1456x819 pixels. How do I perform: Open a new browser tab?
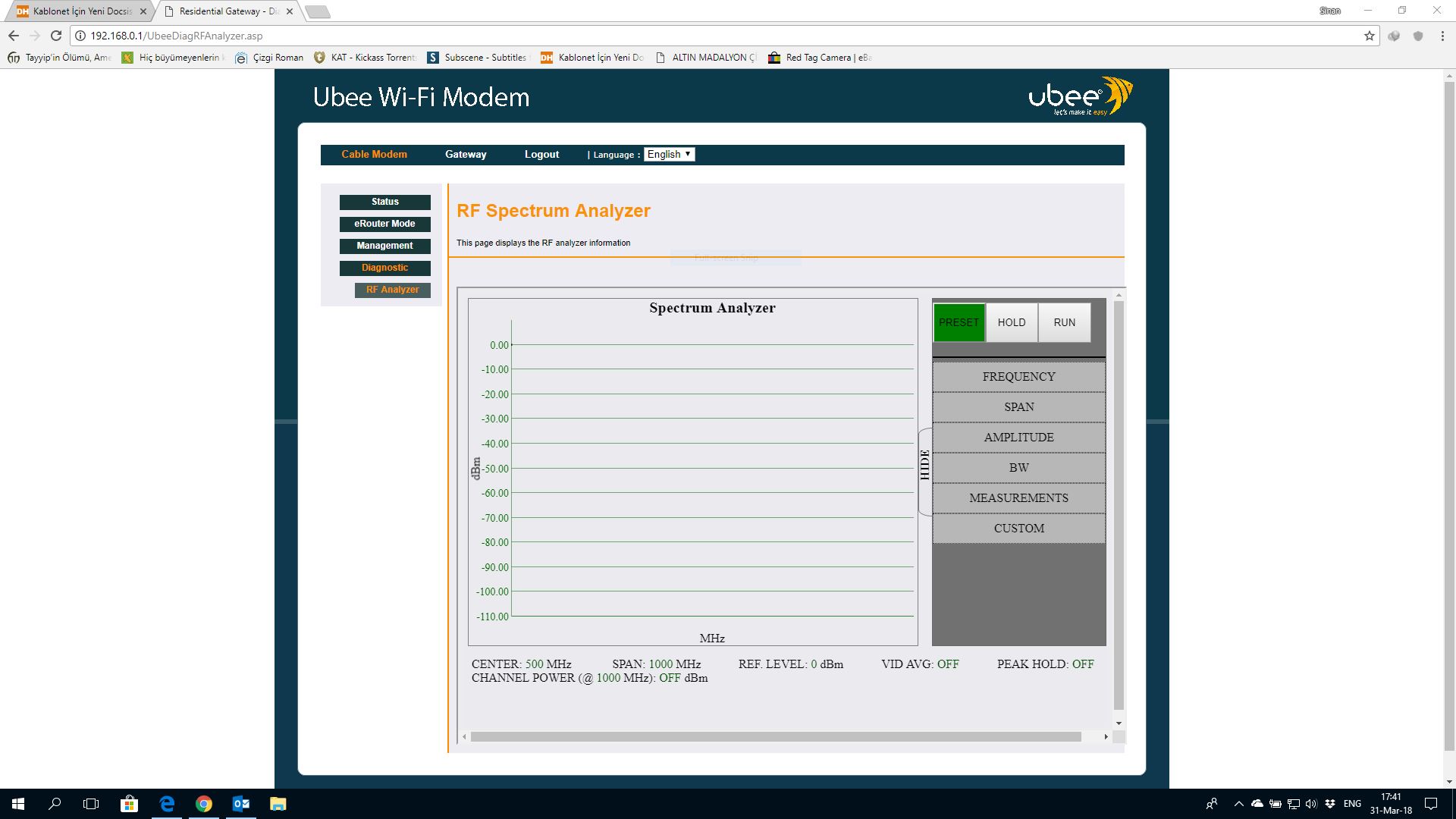pos(317,11)
